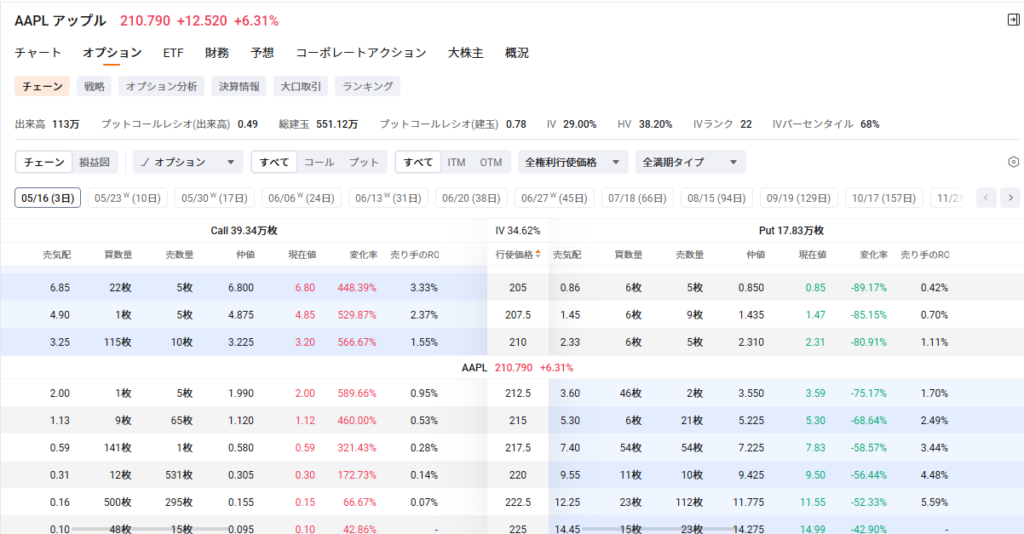Expand the 全権利行使価格 dropdown

(573, 162)
